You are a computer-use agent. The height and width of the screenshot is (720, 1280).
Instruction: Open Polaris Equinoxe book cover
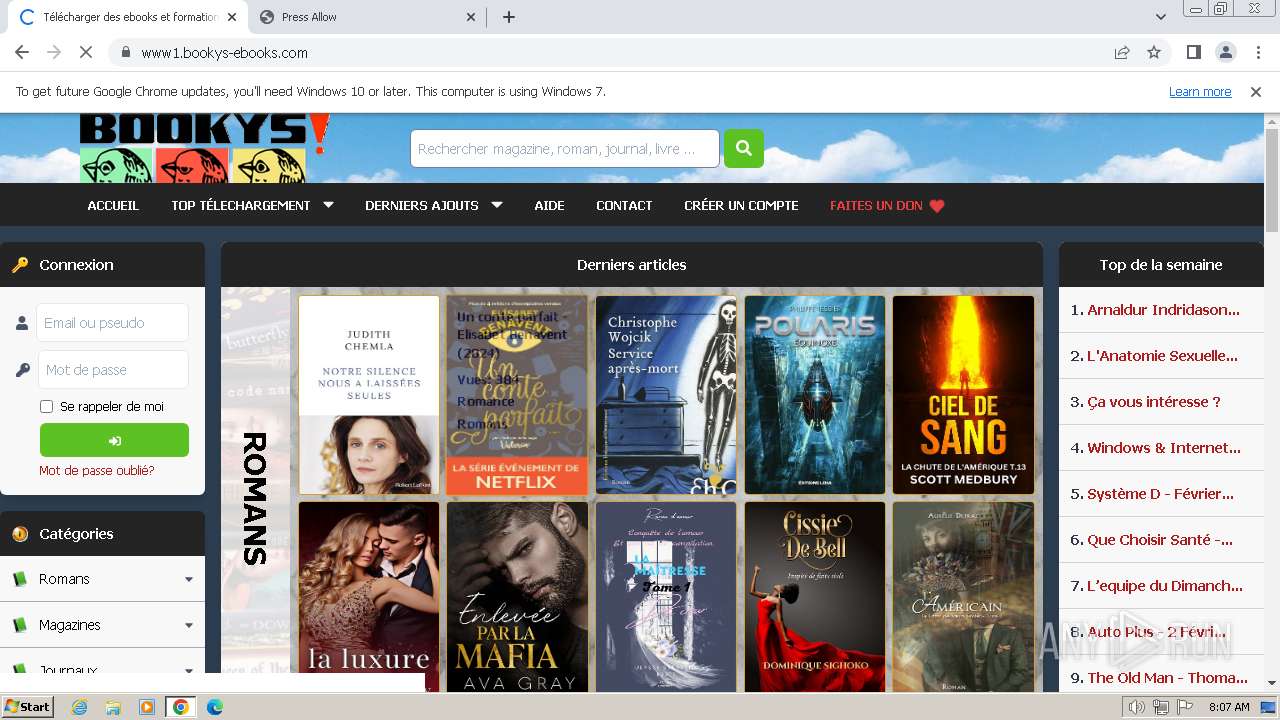click(x=814, y=395)
